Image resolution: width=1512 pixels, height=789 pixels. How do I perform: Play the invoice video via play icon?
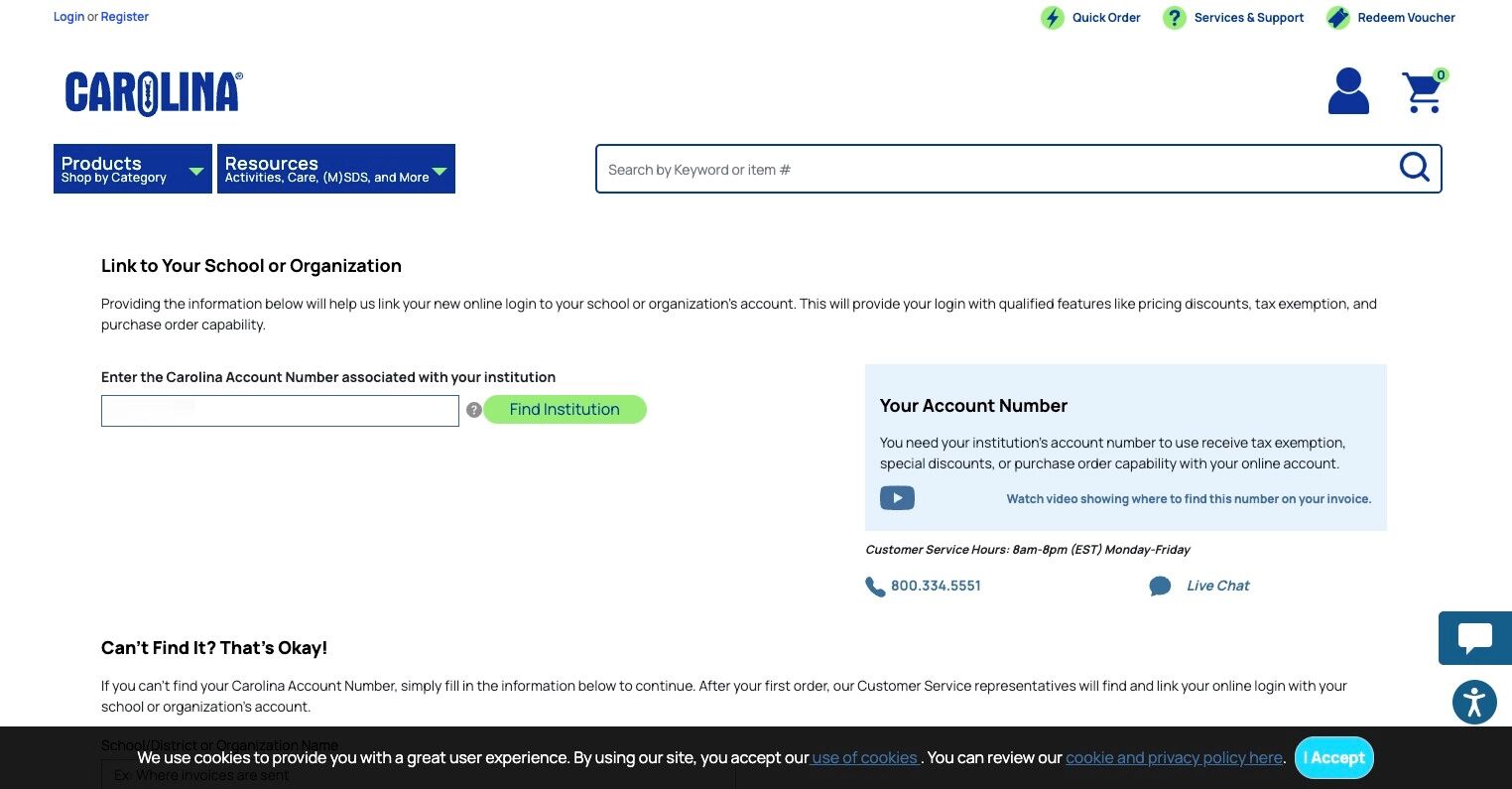pyautogui.click(x=897, y=498)
